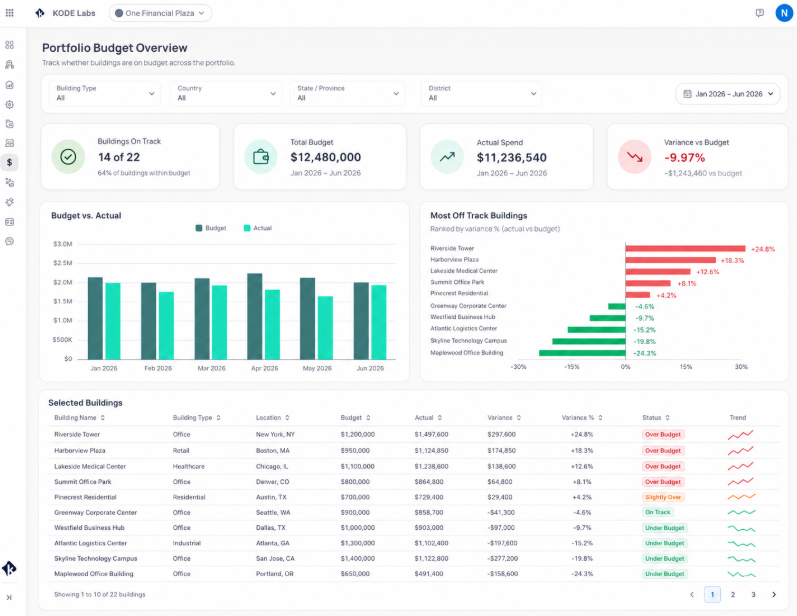Viewport: 797px width, 616px height.
Task: Sort by Status column arrows
Action: click(x=667, y=418)
